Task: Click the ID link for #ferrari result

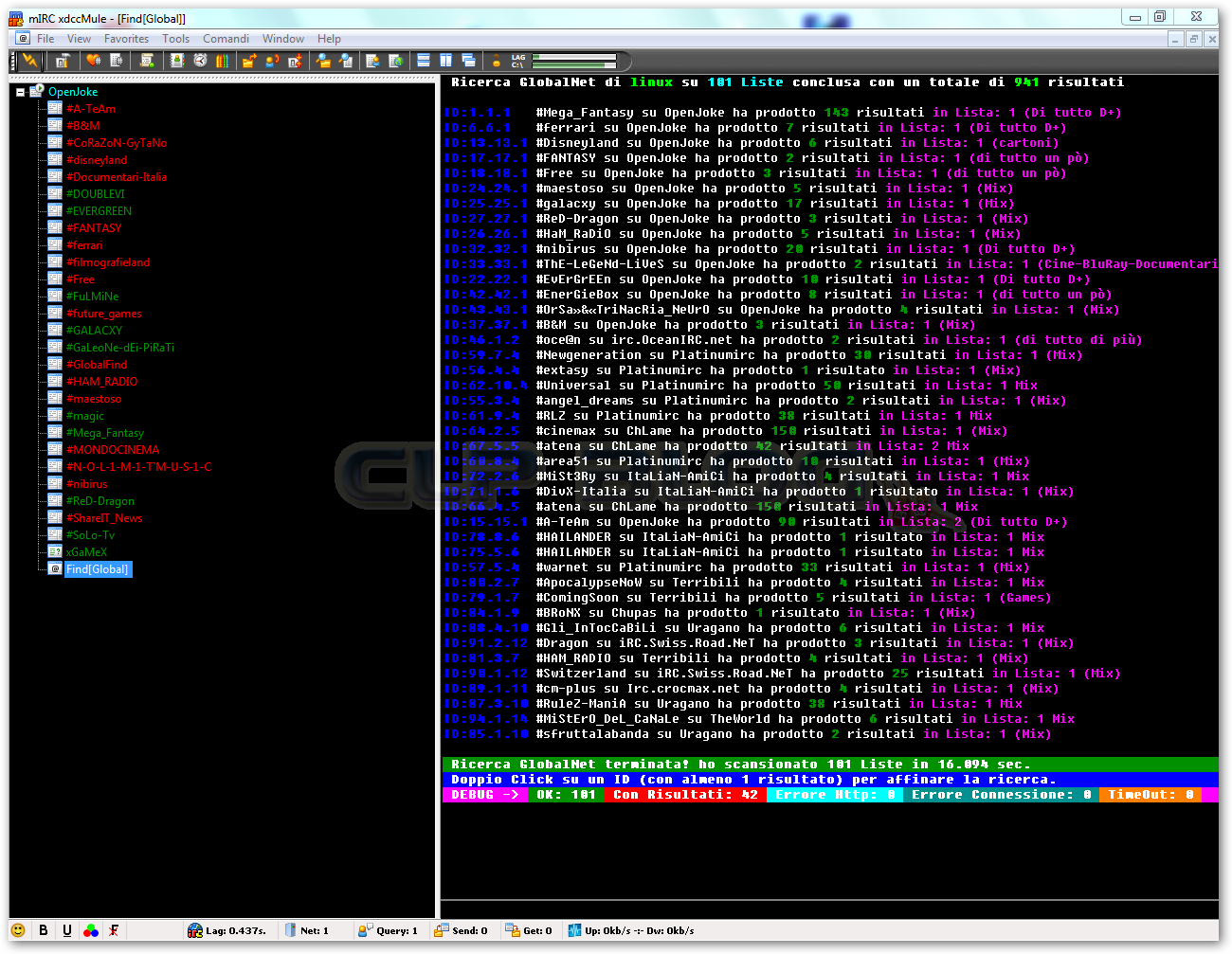Action: 478,128
